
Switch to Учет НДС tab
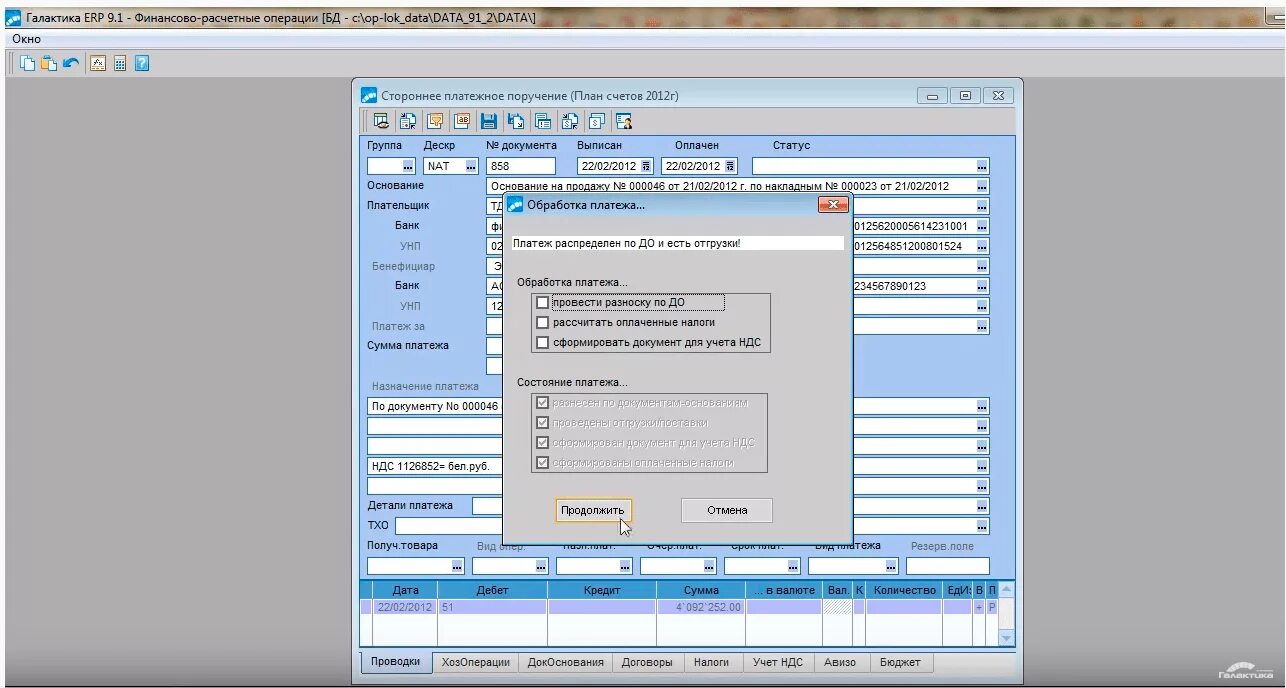777,662
